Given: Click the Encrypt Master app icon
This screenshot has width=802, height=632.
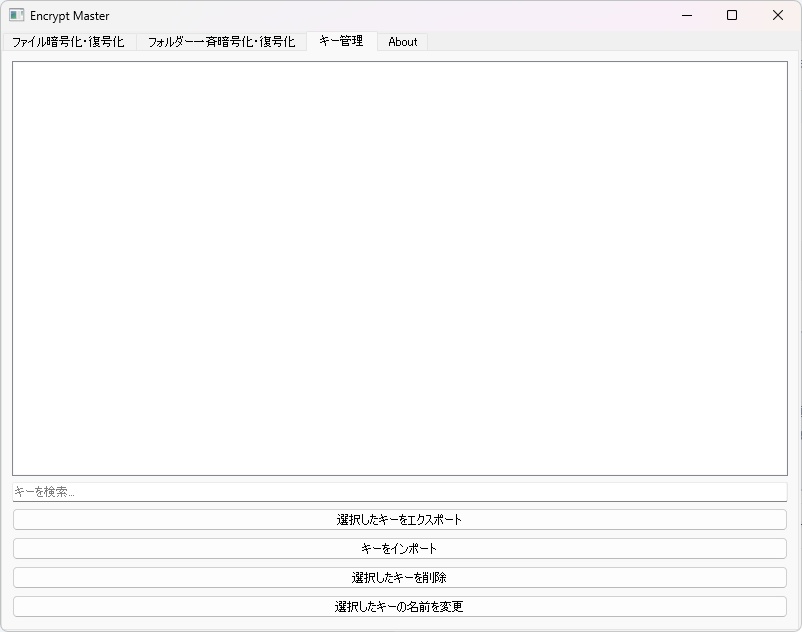Looking at the screenshot, I should coord(17,15).
